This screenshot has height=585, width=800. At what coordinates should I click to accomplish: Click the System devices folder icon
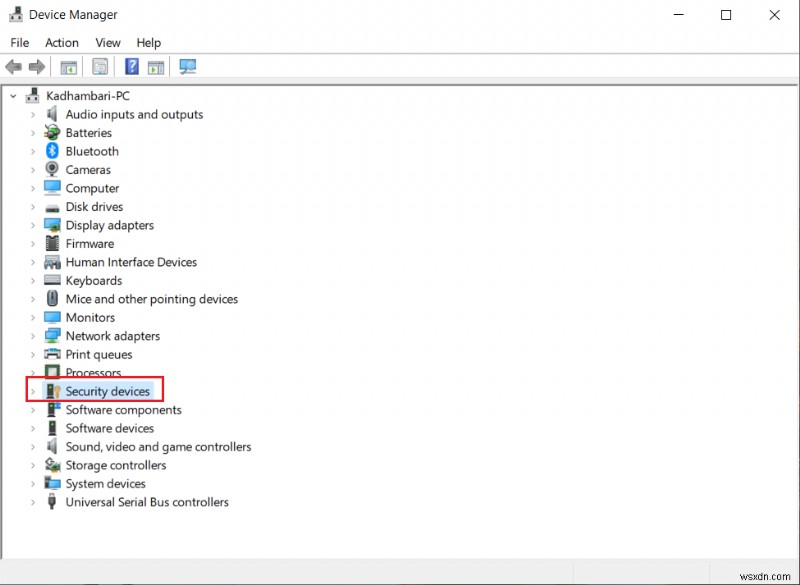tap(52, 483)
